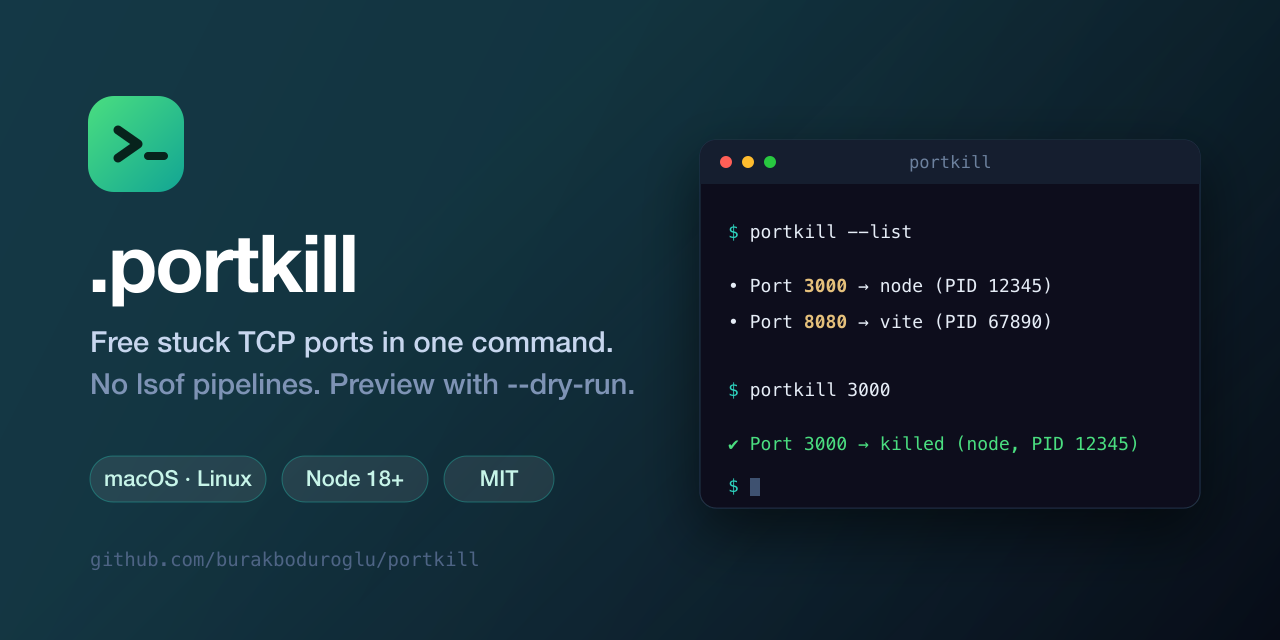
Task: Click 'Free stuck TCP ports in one command.' tagline
Action: [352, 343]
